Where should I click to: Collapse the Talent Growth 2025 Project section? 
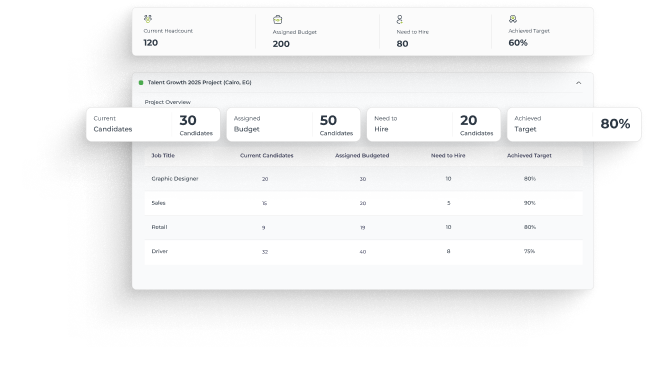click(x=579, y=83)
